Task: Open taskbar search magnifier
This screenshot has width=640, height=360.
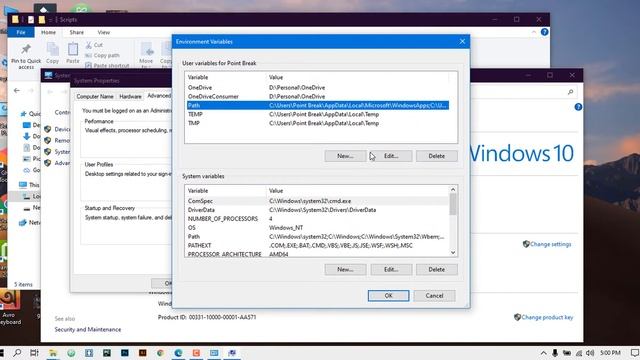Action: tap(17, 353)
